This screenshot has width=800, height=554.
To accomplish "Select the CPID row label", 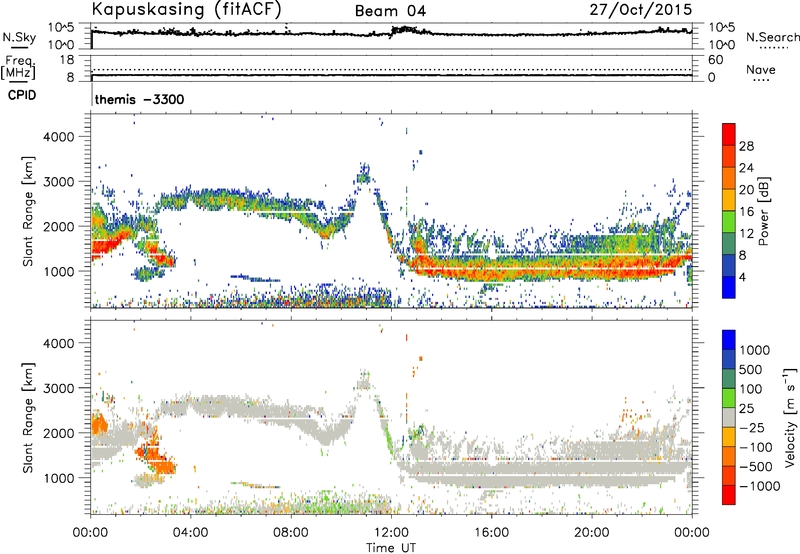I will [x=22, y=95].
